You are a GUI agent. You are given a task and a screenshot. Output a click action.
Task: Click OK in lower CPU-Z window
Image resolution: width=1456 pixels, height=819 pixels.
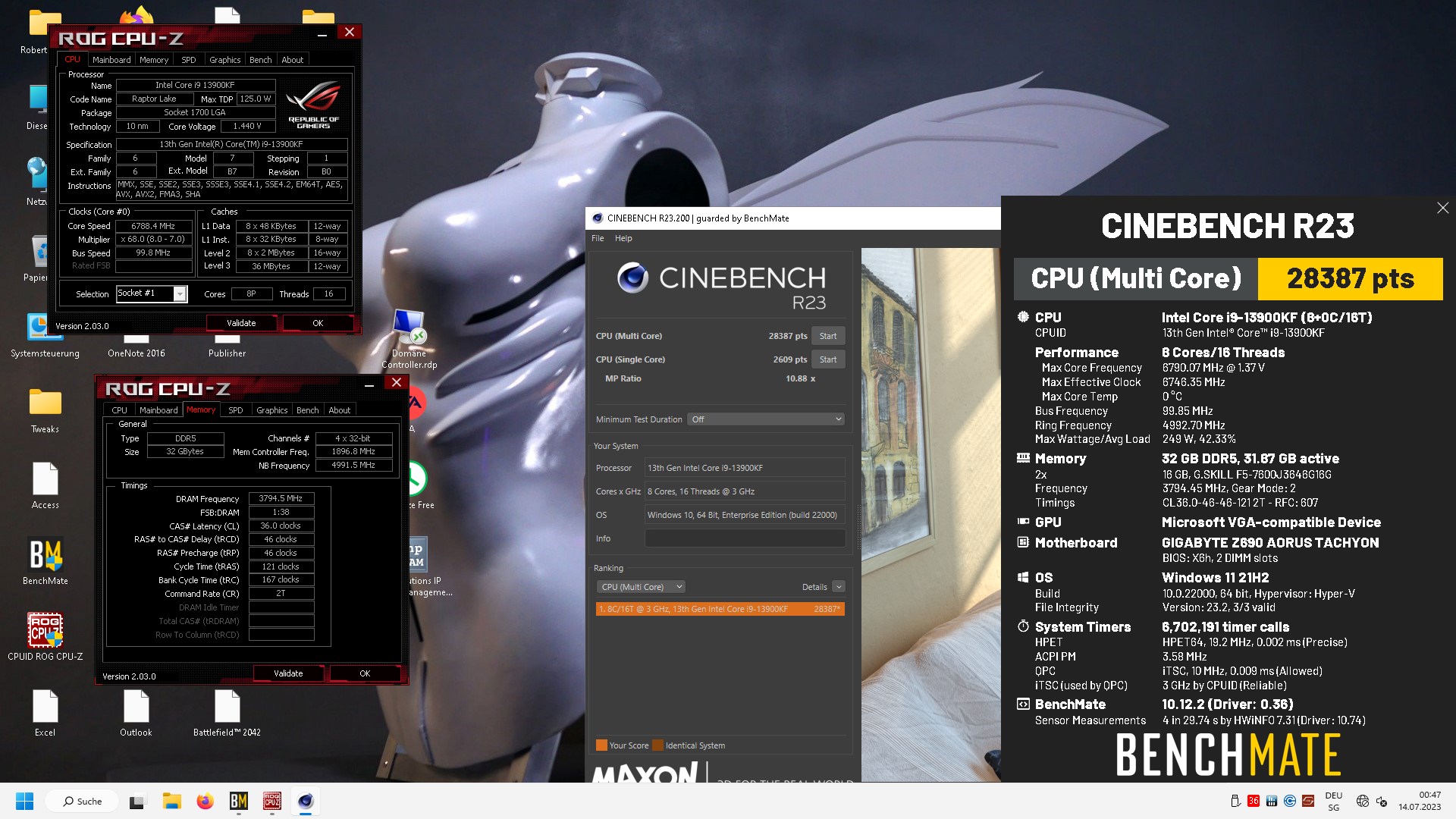pyautogui.click(x=365, y=673)
